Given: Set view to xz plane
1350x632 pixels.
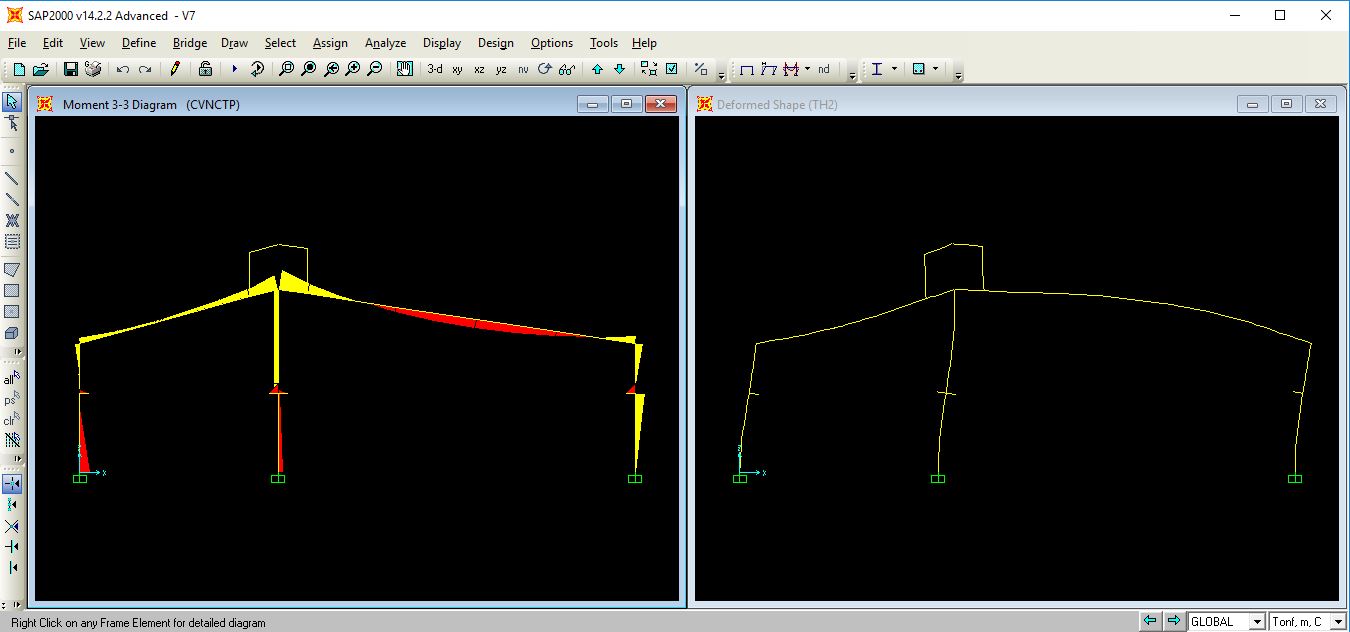Looking at the screenshot, I should pyautogui.click(x=479, y=69).
